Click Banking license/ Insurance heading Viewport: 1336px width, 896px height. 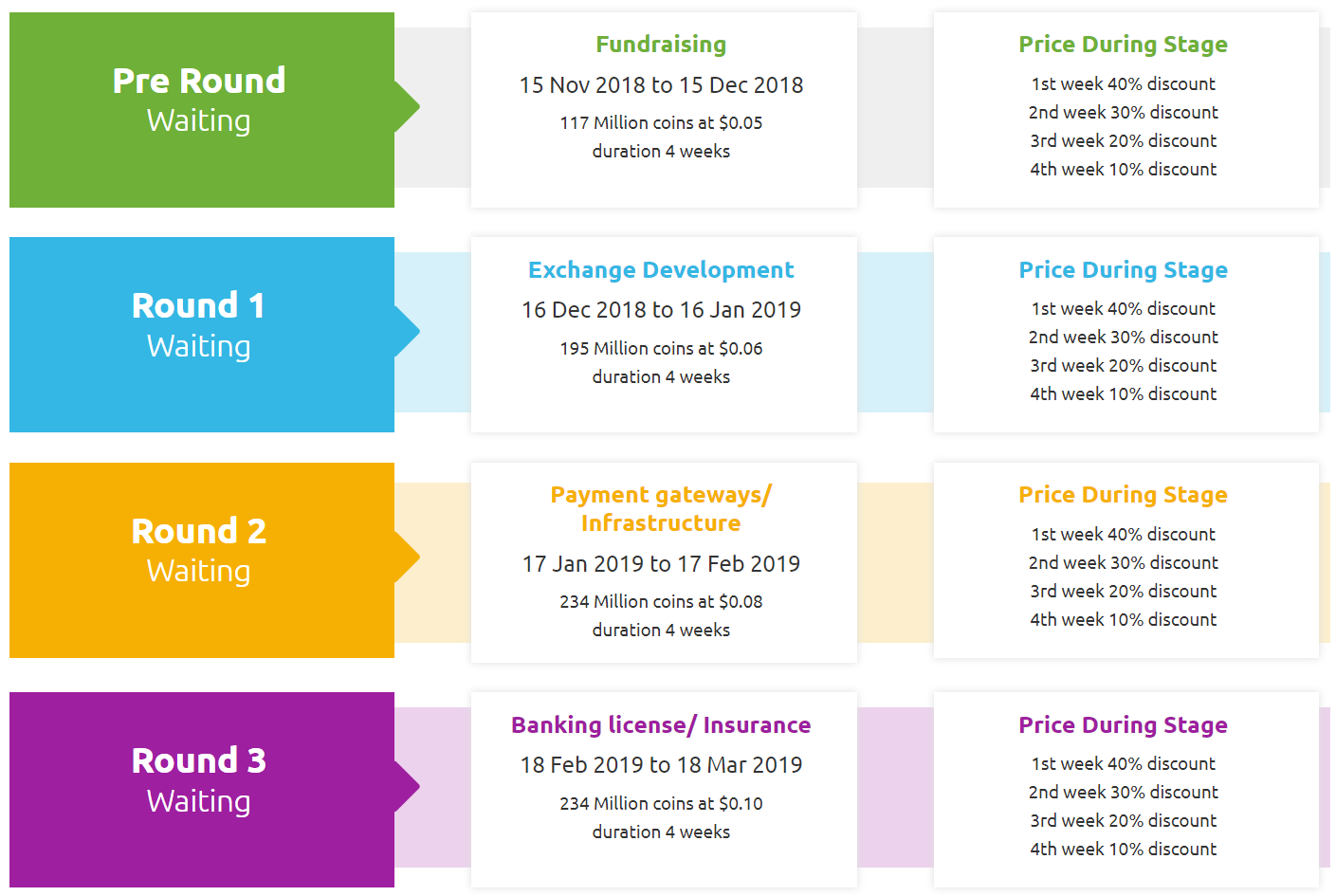coord(661,725)
